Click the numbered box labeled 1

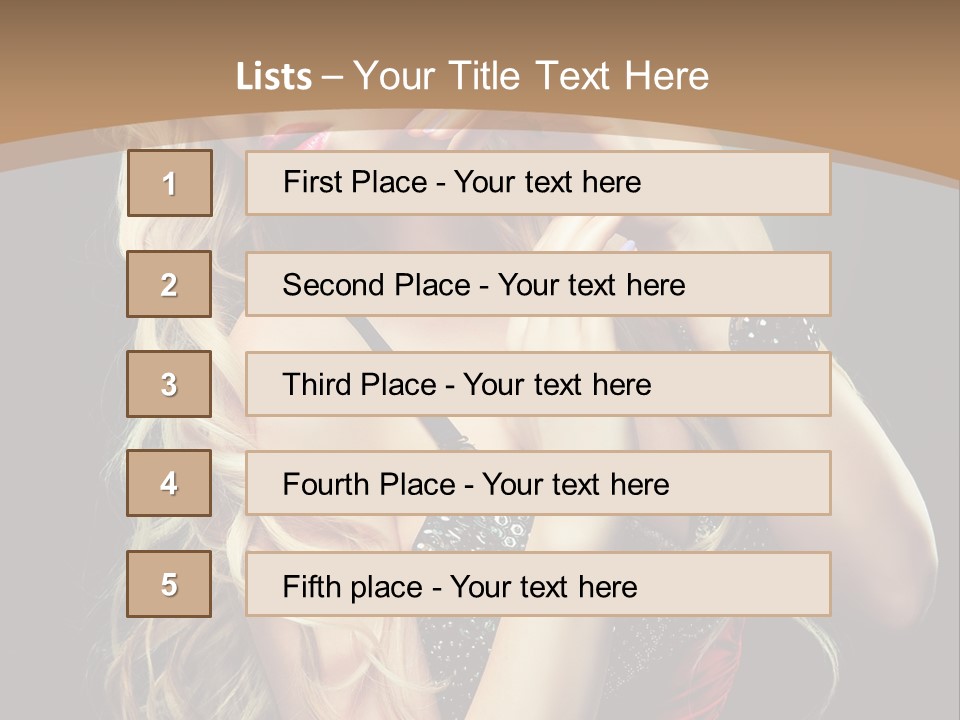pyautogui.click(x=169, y=183)
